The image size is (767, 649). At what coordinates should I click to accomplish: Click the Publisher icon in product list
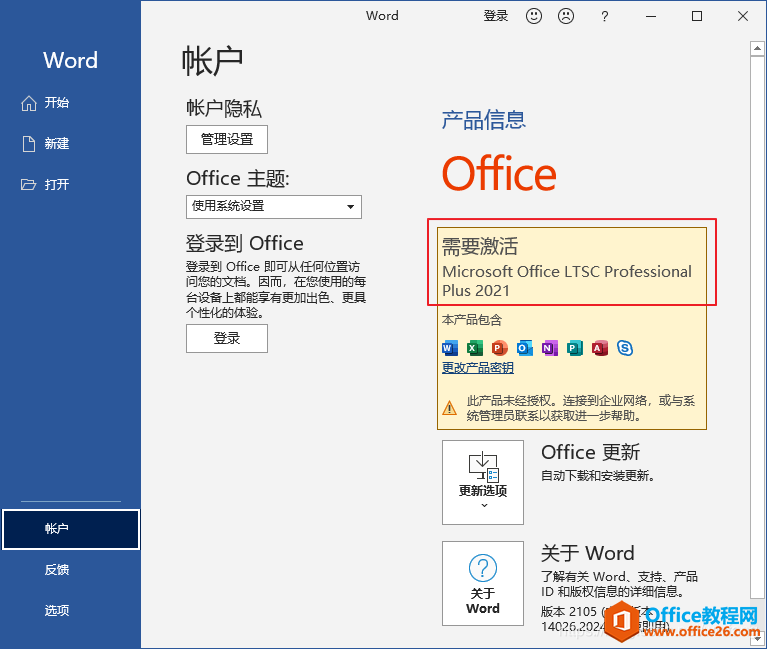574,348
